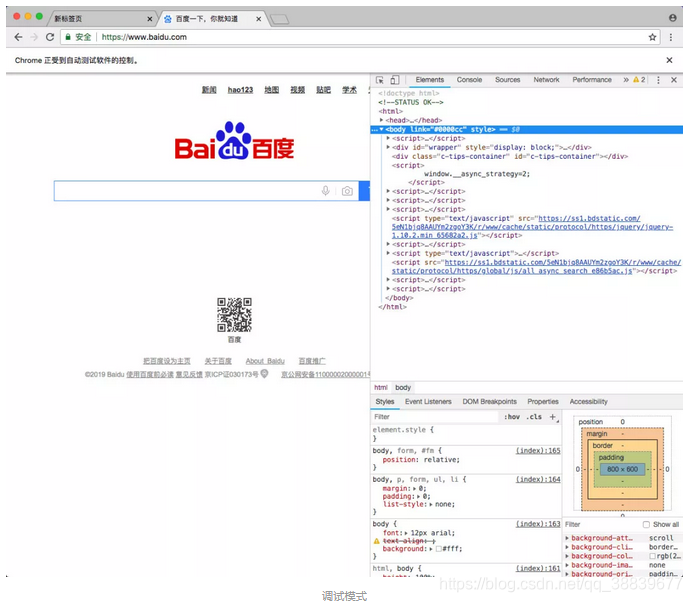Toggle device toolbar icon in DevTools
Viewport: 692px width, 602px height.
(x=395, y=80)
